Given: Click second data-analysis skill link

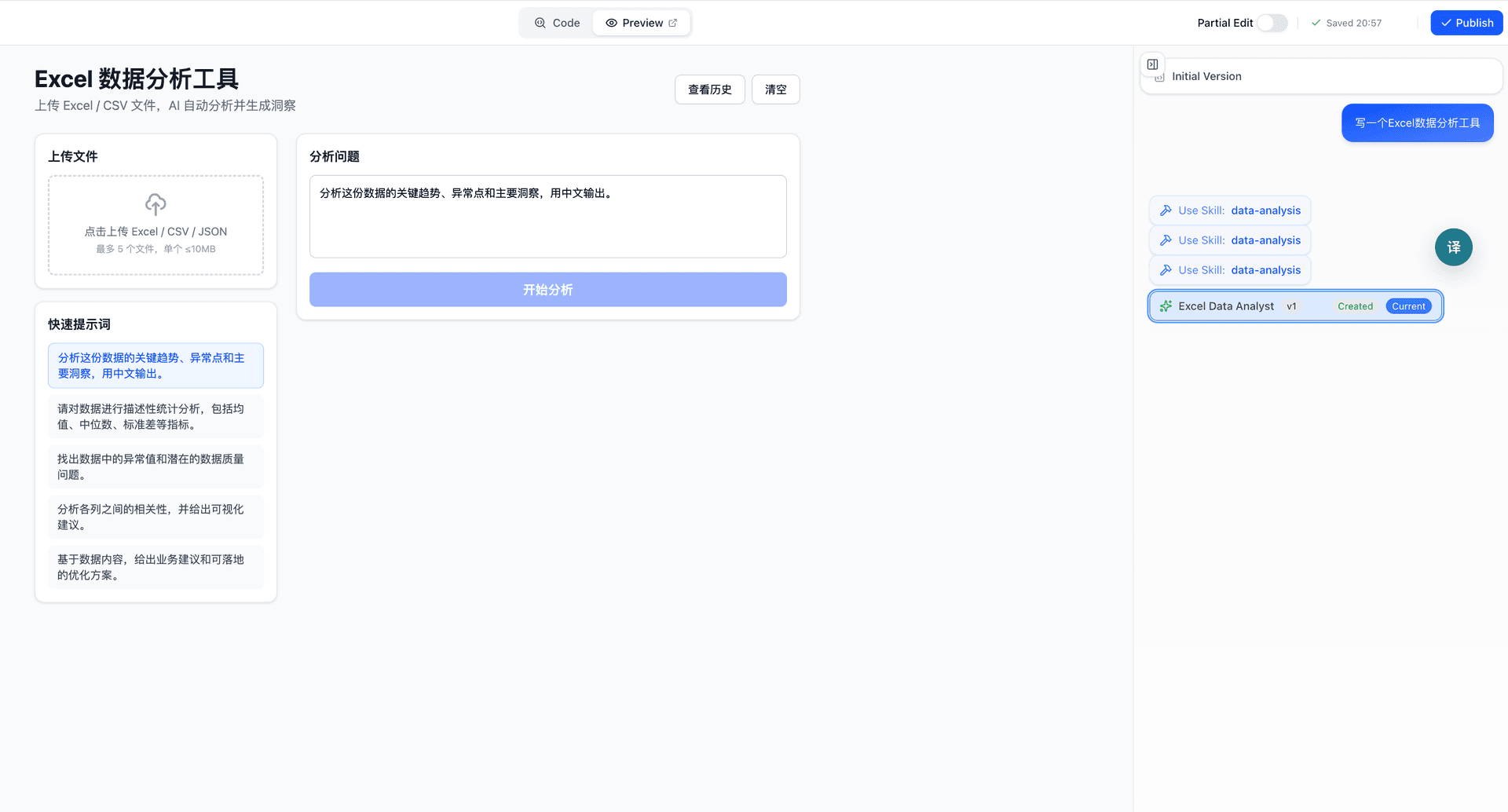Looking at the screenshot, I should (x=1265, y=240).
